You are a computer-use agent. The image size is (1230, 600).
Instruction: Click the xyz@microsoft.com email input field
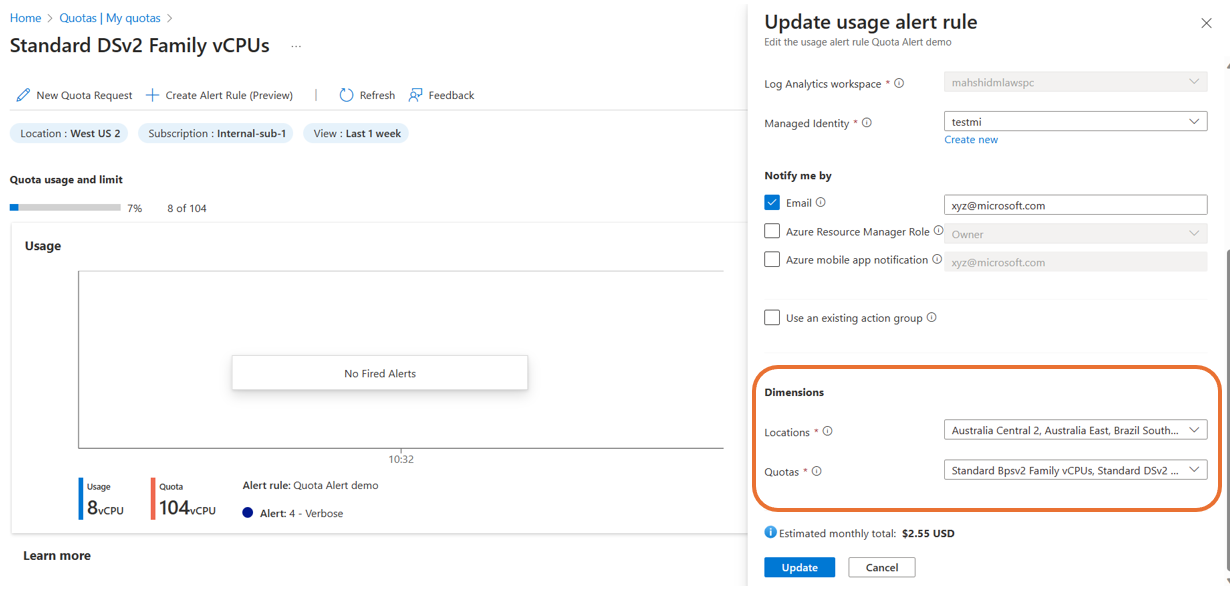(1075, 204)
